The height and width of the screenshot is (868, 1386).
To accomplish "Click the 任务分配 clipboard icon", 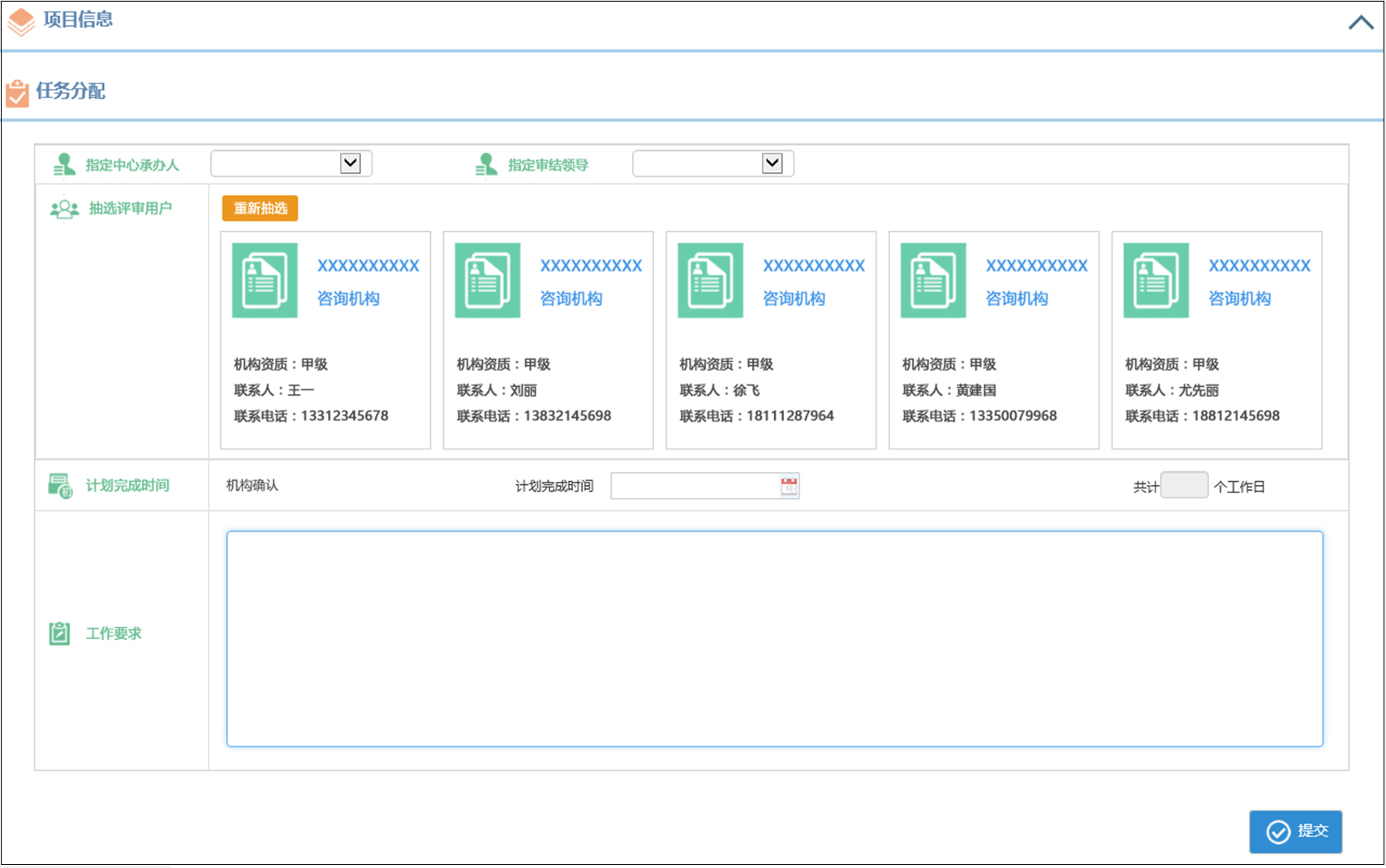I will click(x=17, y=92).
